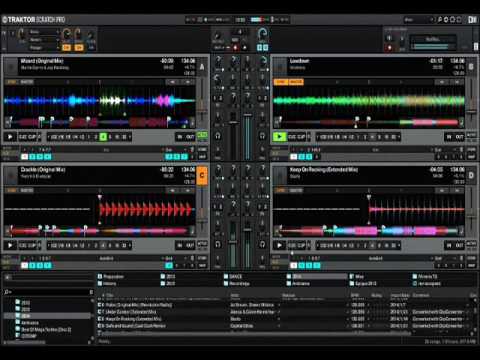Toggle SYNC on deck A

11,82
